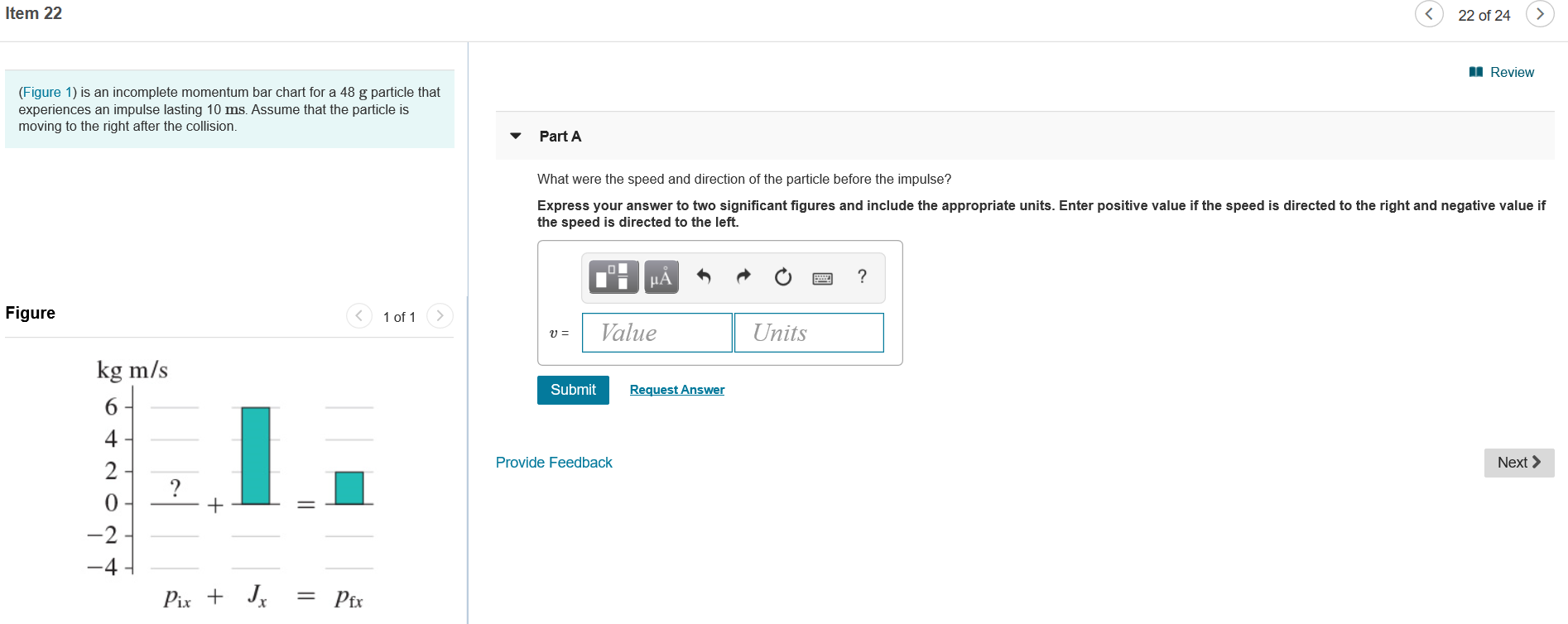The image size is (1568, 624).
Task: Open the question mark help icon
Action: [862, 276]
